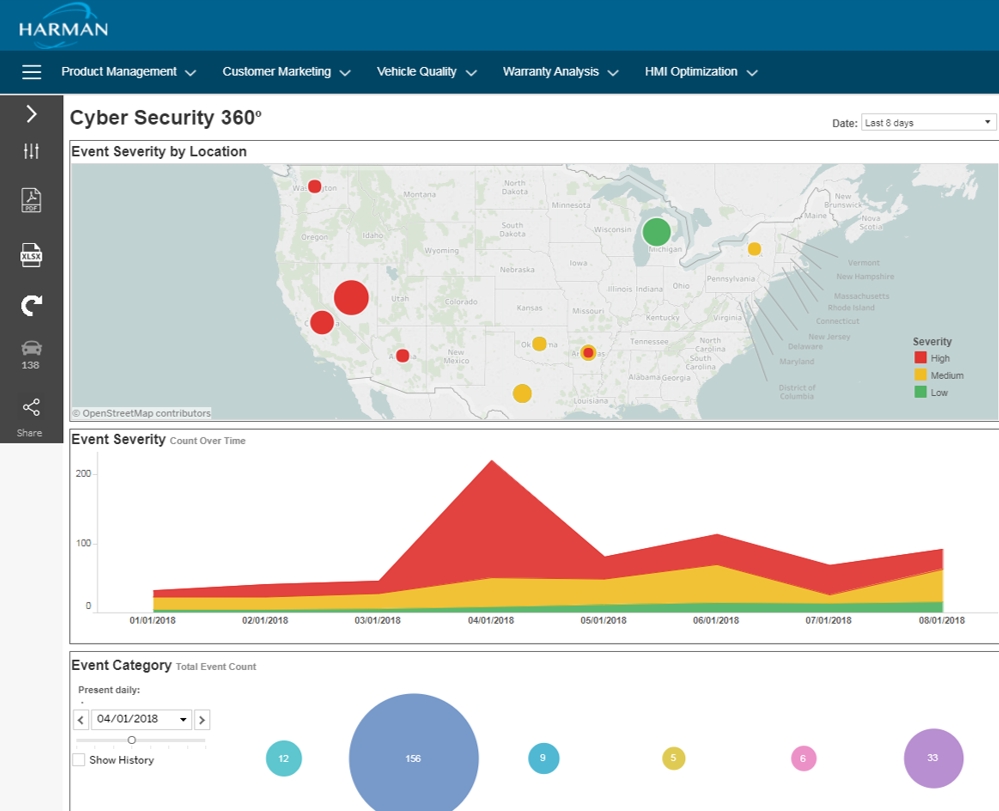Click the Present daily slider handle
999x811 pixels.
[132, 740]
